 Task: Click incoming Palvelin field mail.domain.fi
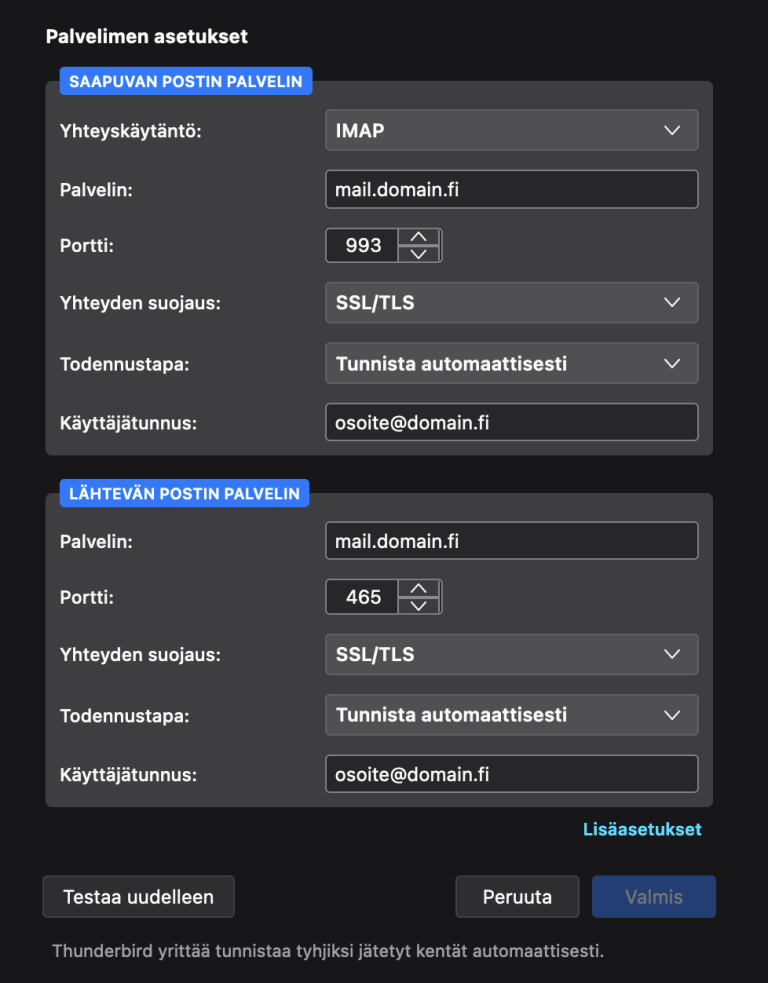coord(512,189)
